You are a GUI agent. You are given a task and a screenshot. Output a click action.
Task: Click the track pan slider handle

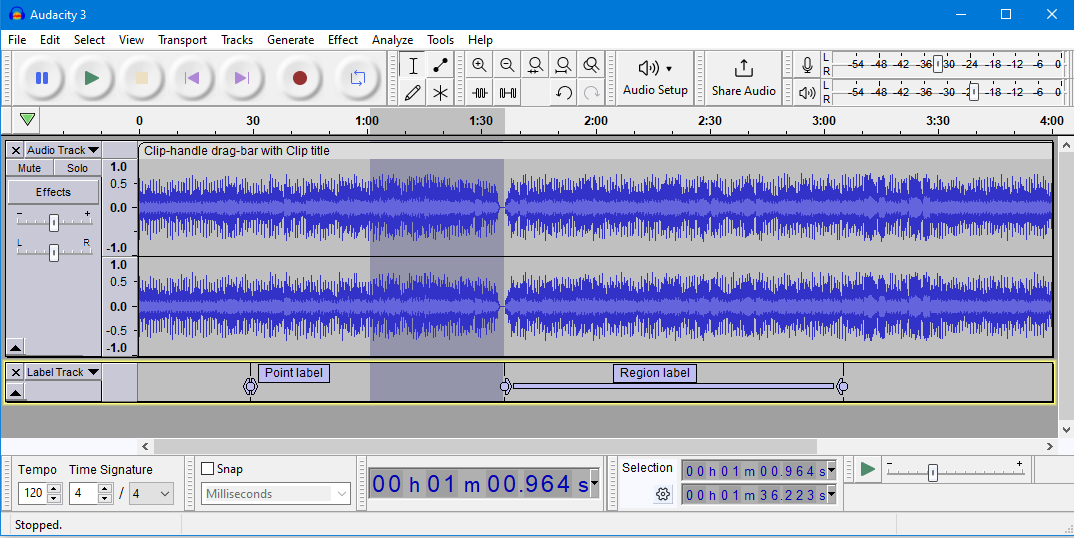(54, 253)
